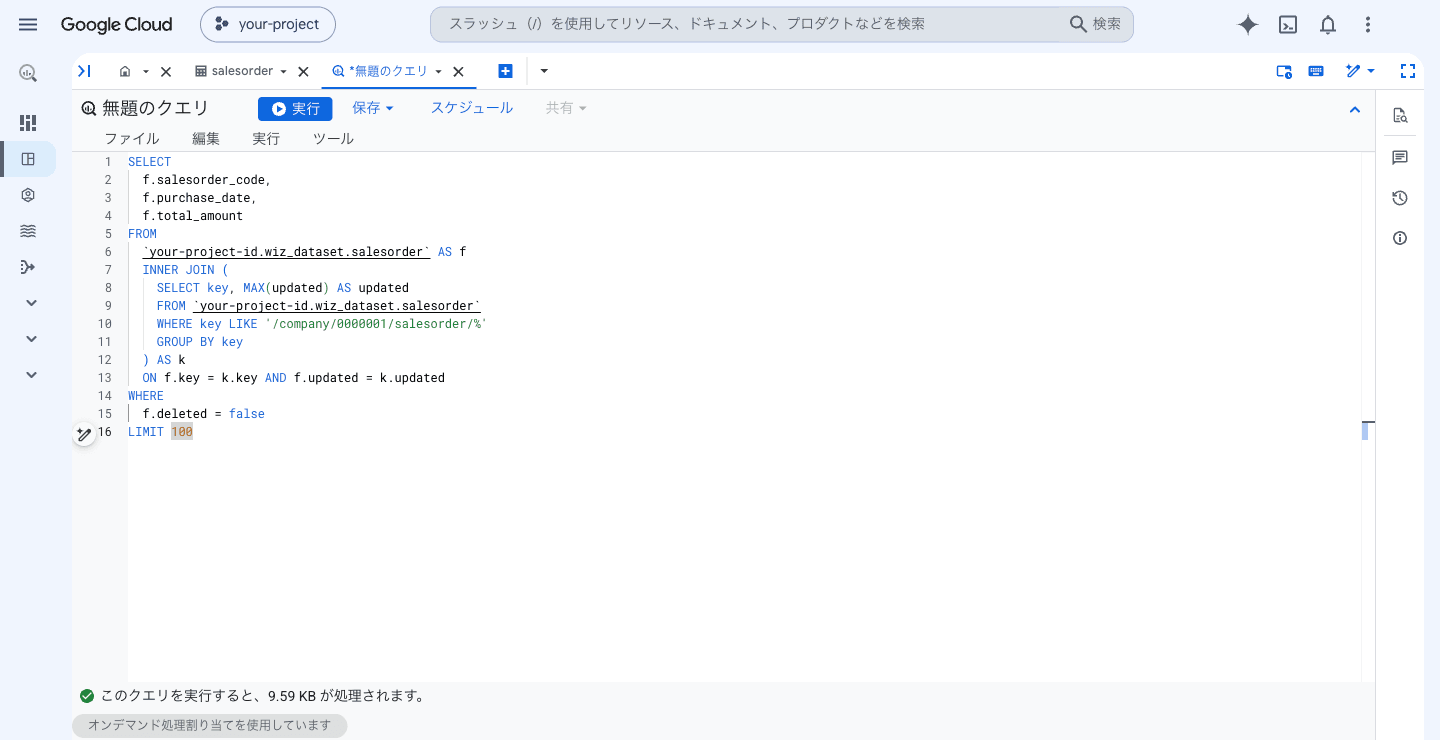Click the LIMIT value 100 in line 16
Screen dimensions: 1440x740
click(182, 432)
